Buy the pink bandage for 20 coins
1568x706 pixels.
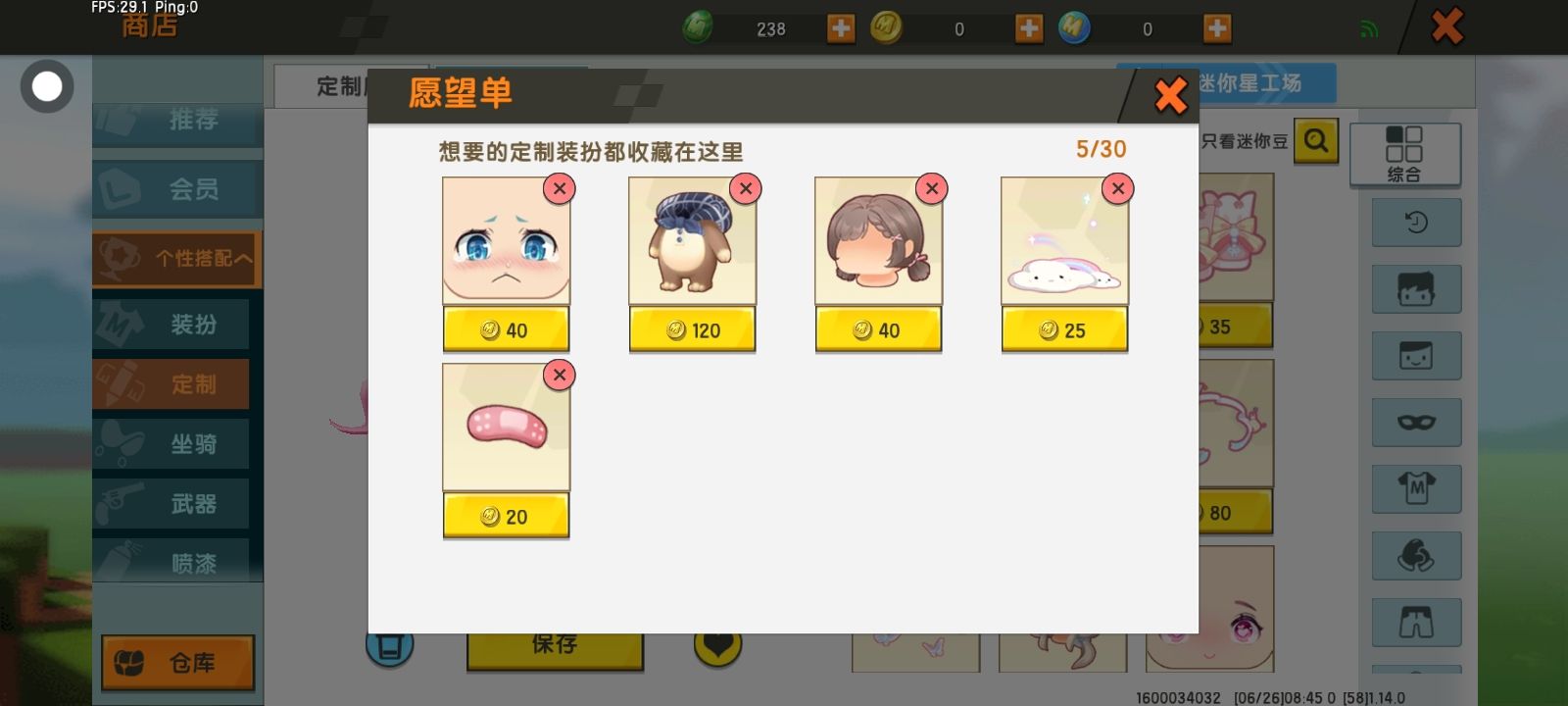click(506, 517)
